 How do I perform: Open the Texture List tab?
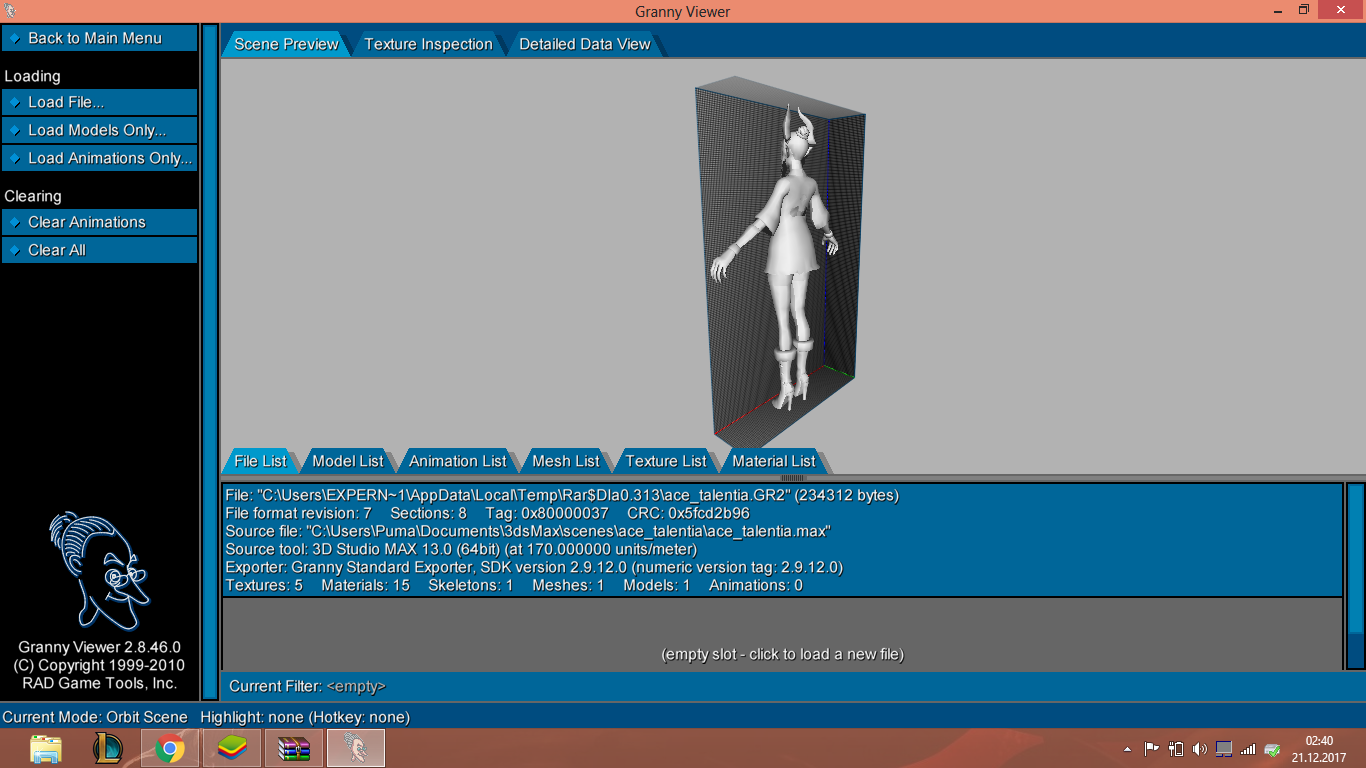click(x=665, y=461)
